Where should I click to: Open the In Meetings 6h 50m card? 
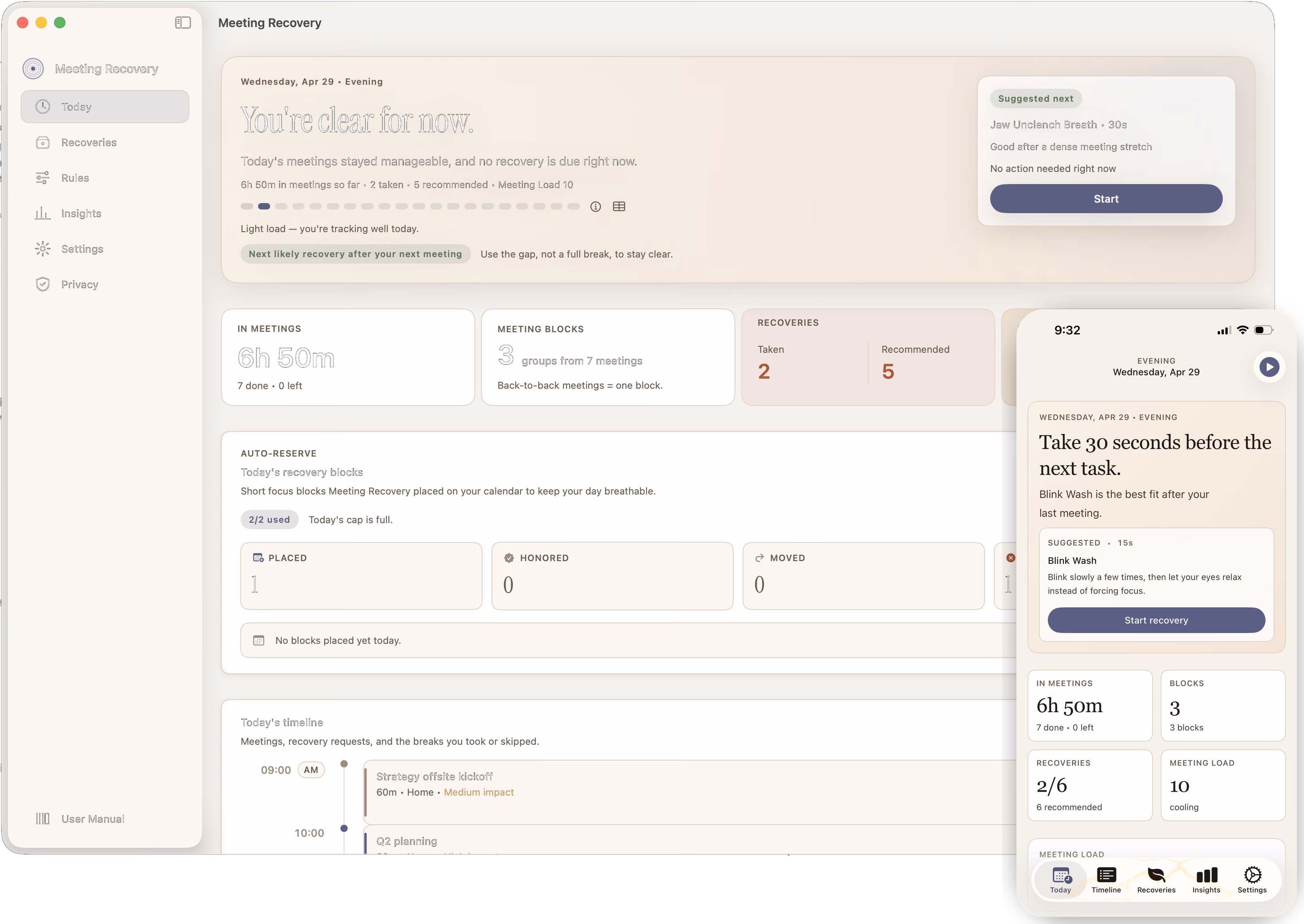point(348,357)
